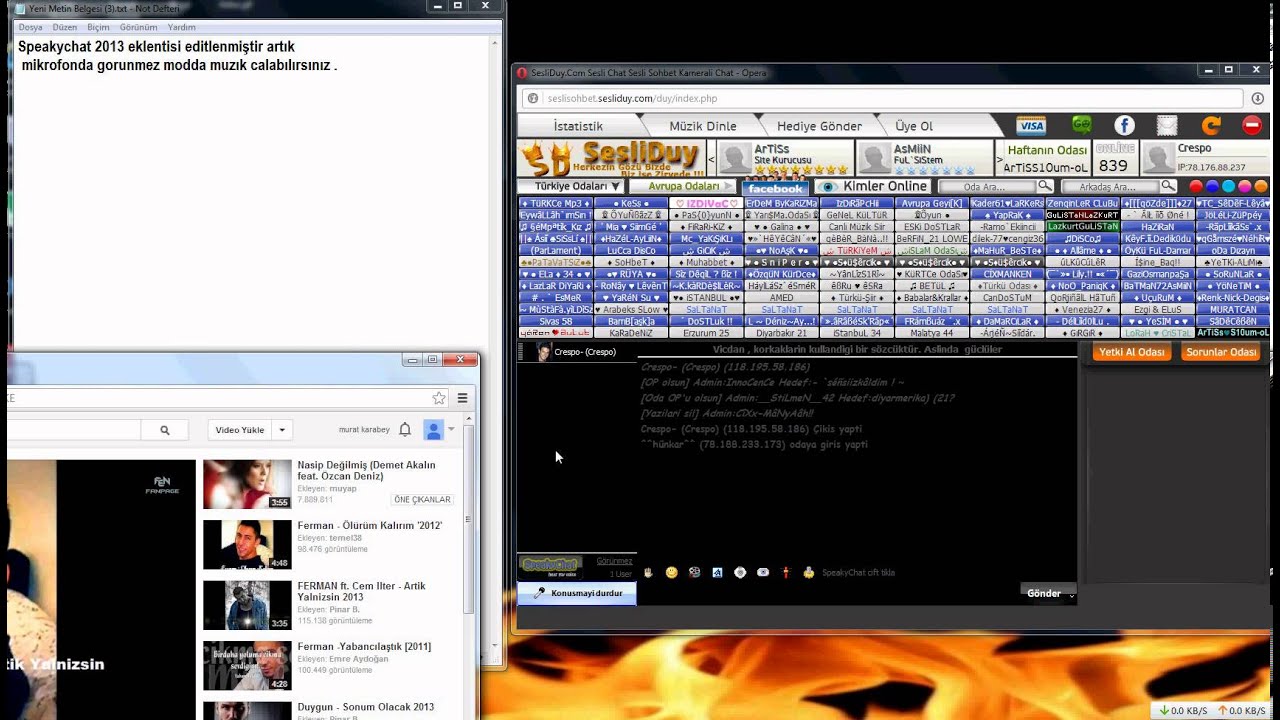
Task: Join the TüRKCe Mp3 room
Action: (555, 203)
